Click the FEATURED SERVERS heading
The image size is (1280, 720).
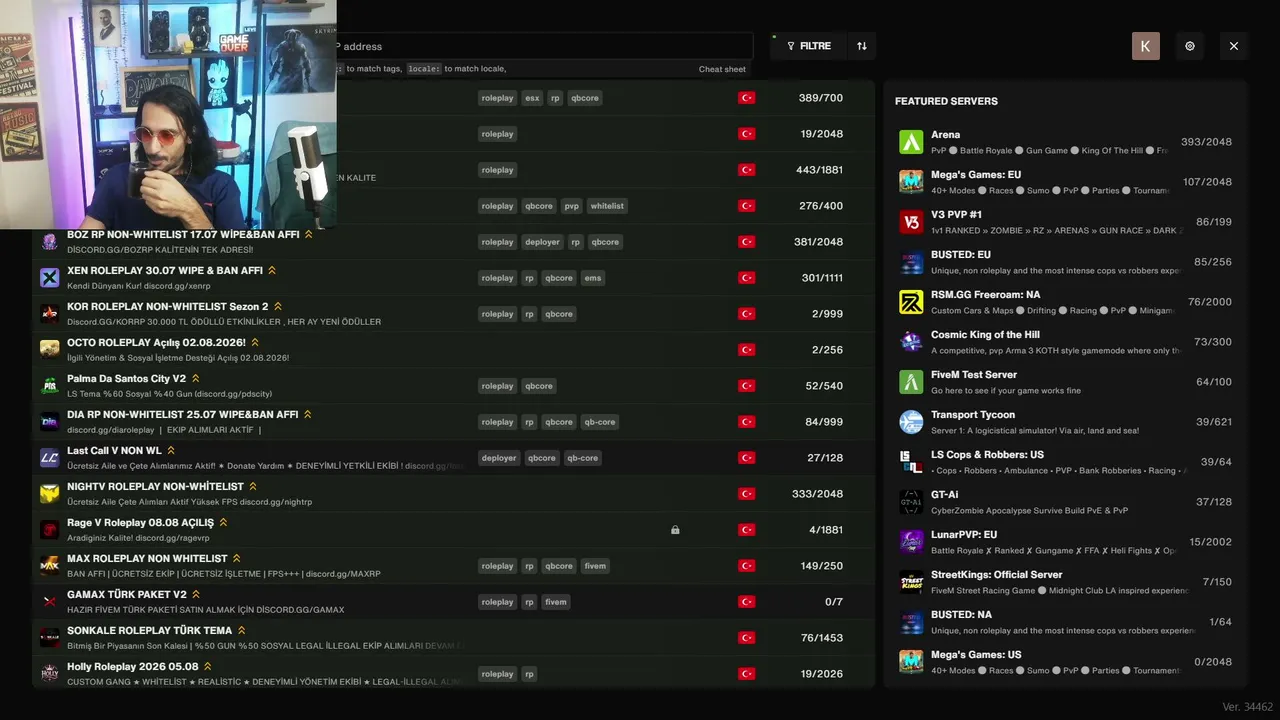pyautogui.click(x=946, y=101)
